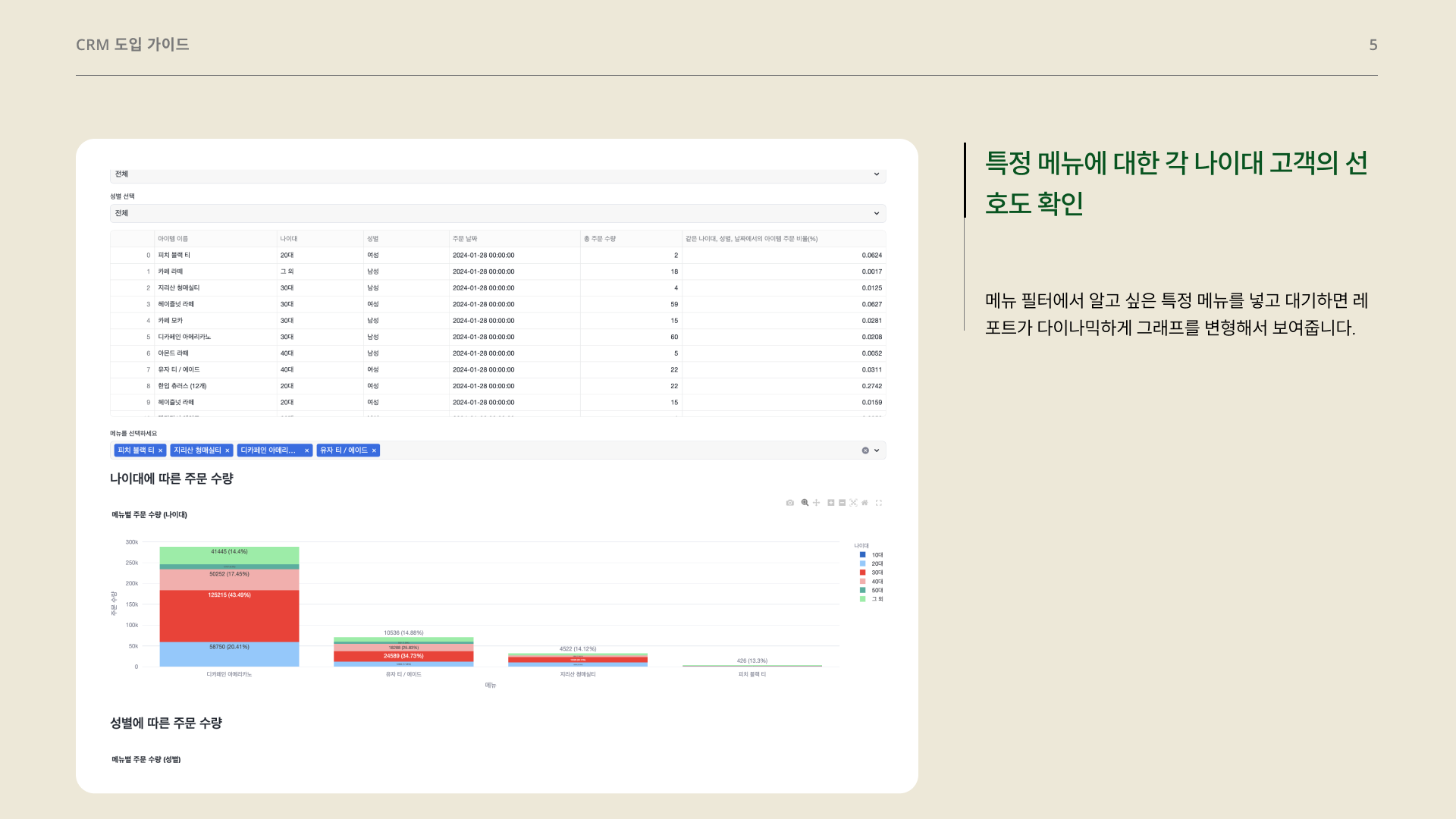
Task: Click the autoscale chart icon
Action: coord(853,503)
